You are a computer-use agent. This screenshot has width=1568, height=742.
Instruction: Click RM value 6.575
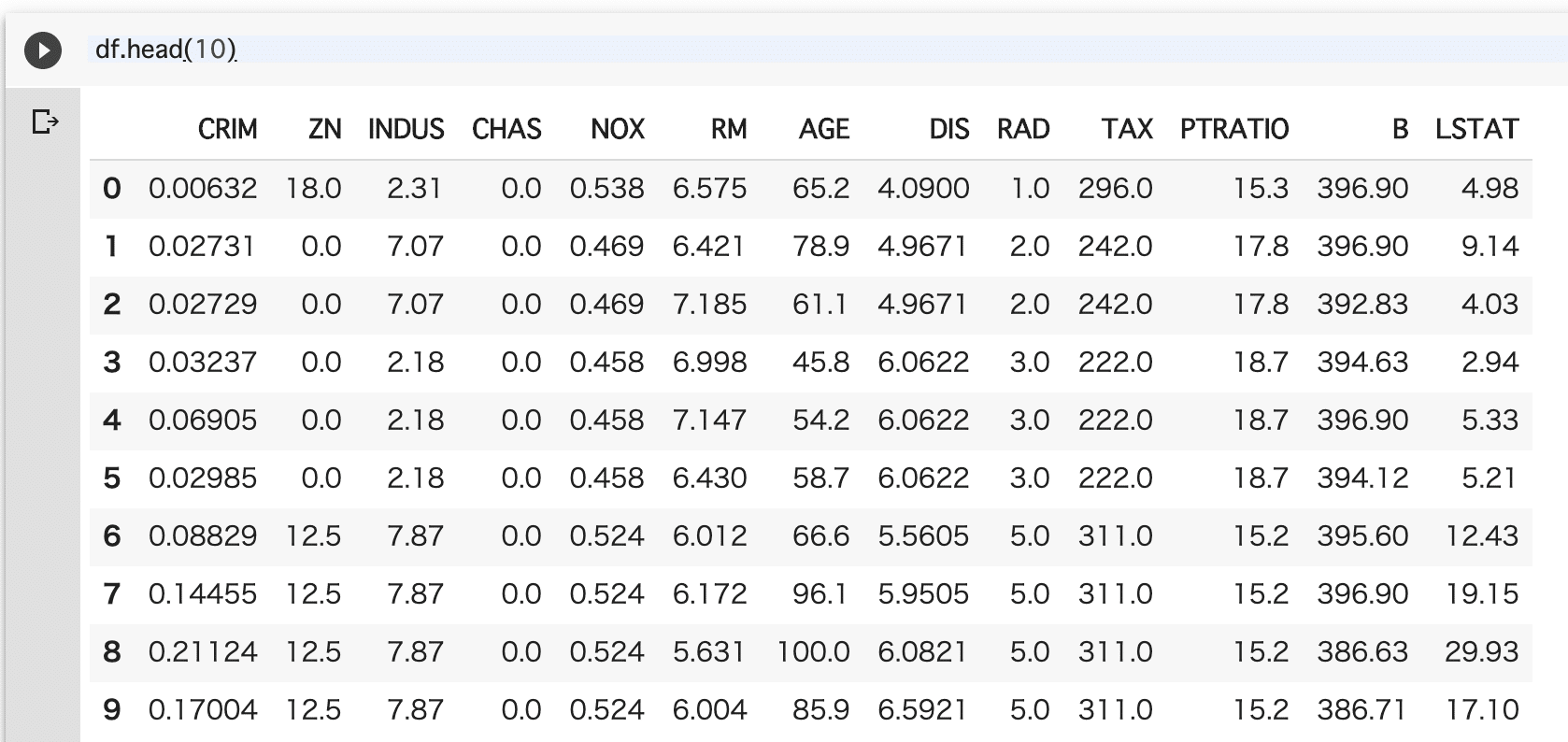tap(710, 189)
